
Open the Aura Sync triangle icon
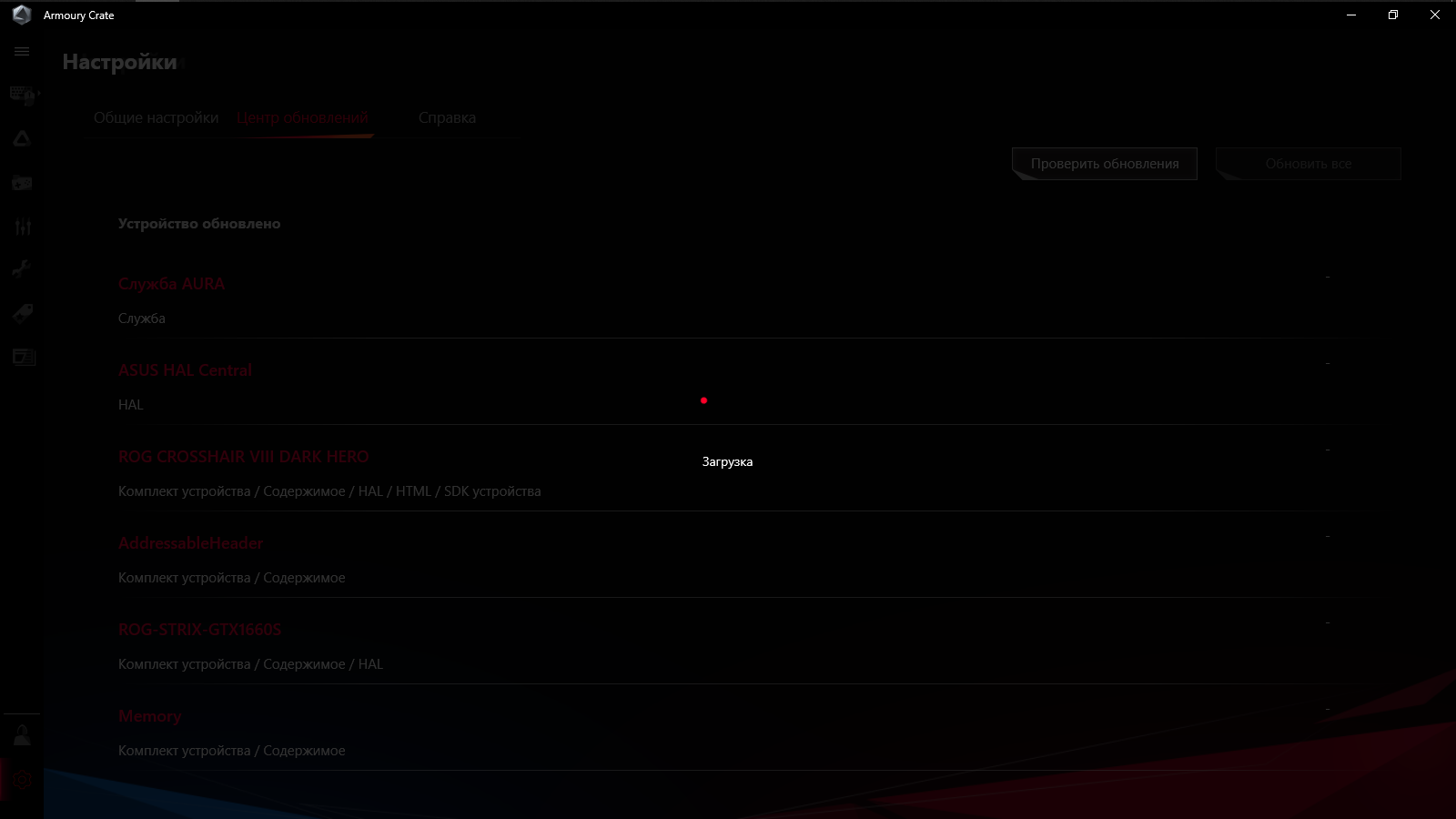tap(22, 139)
